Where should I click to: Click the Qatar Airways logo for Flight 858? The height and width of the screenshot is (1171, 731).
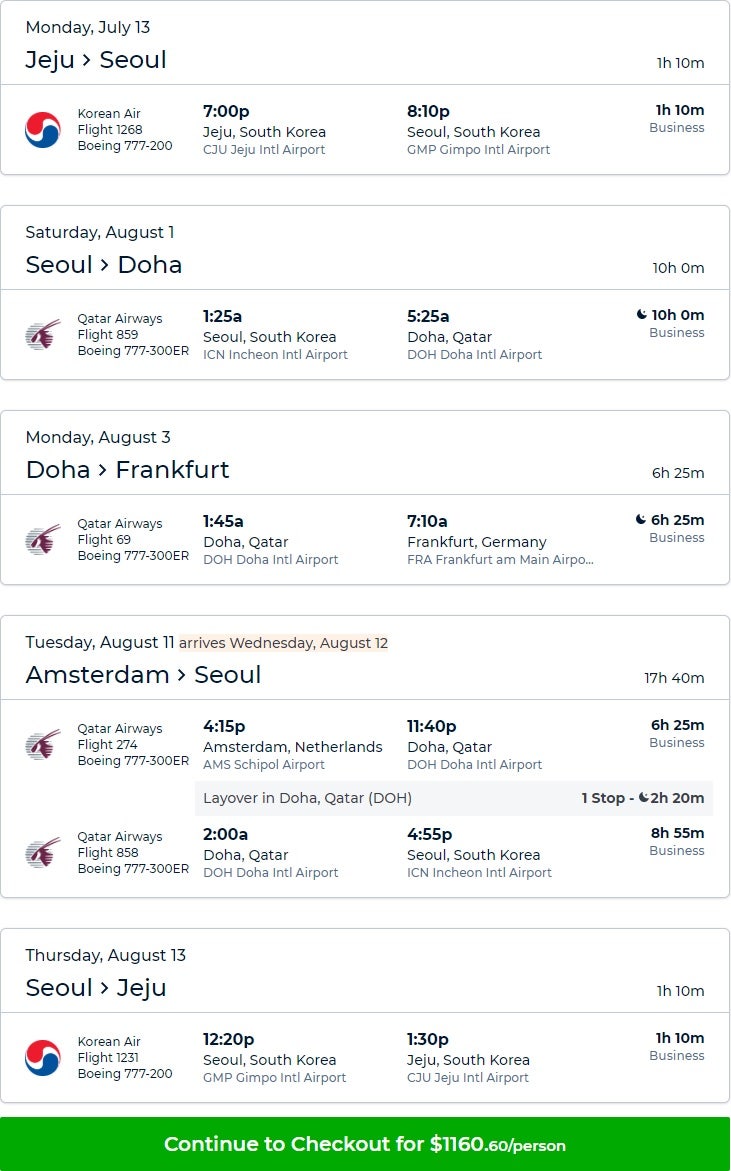43,853
